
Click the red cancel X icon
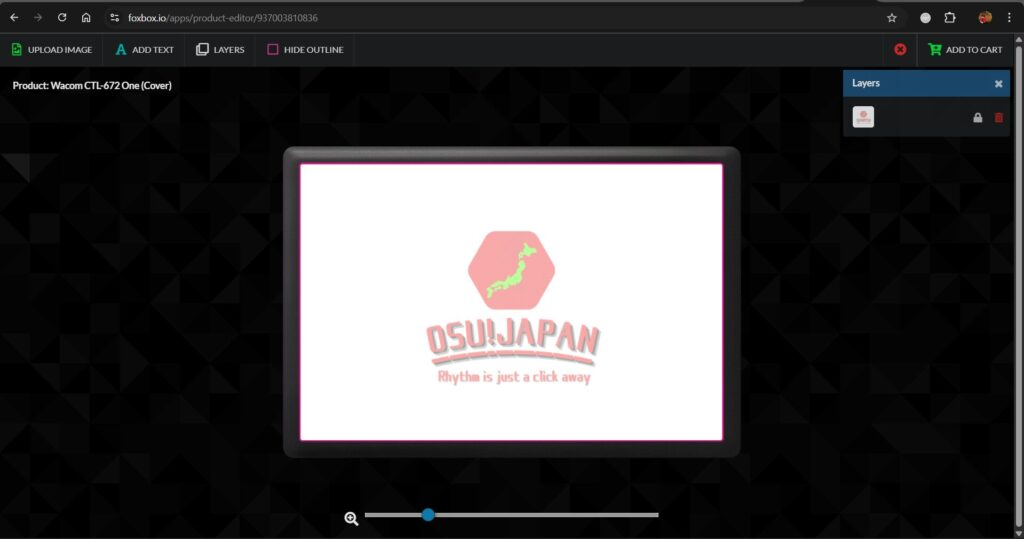pos(900,50)
